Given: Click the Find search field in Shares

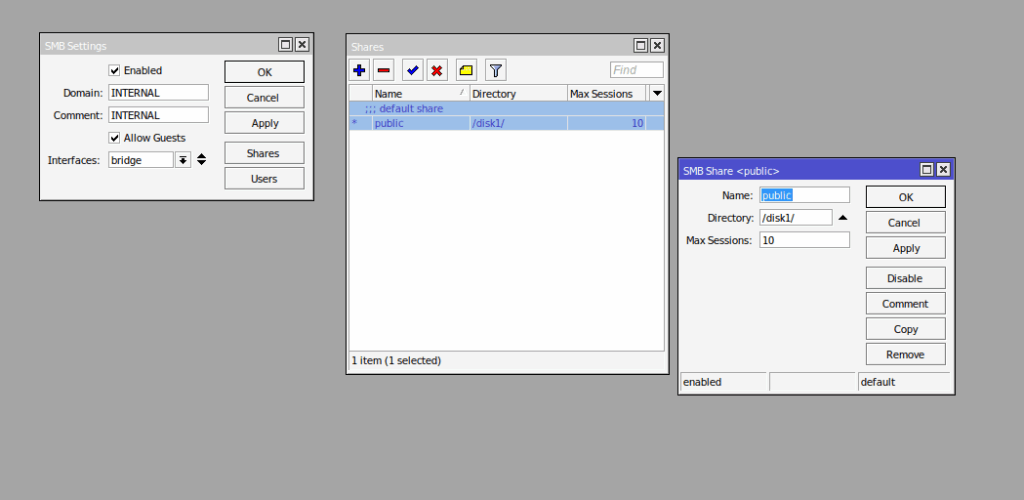Looking at the screenshot, I should [x=637, y=70].
